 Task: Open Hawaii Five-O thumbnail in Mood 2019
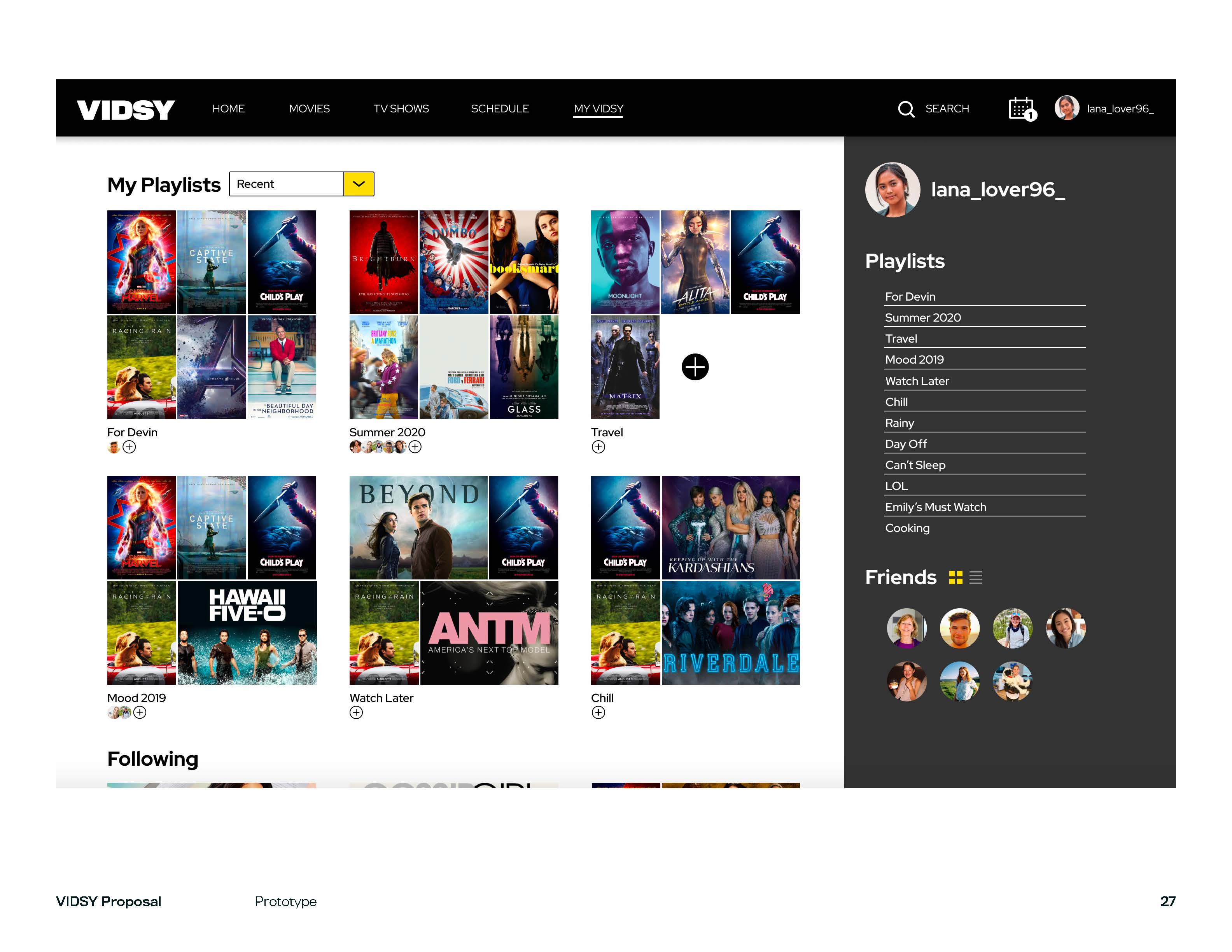(247, 633)
